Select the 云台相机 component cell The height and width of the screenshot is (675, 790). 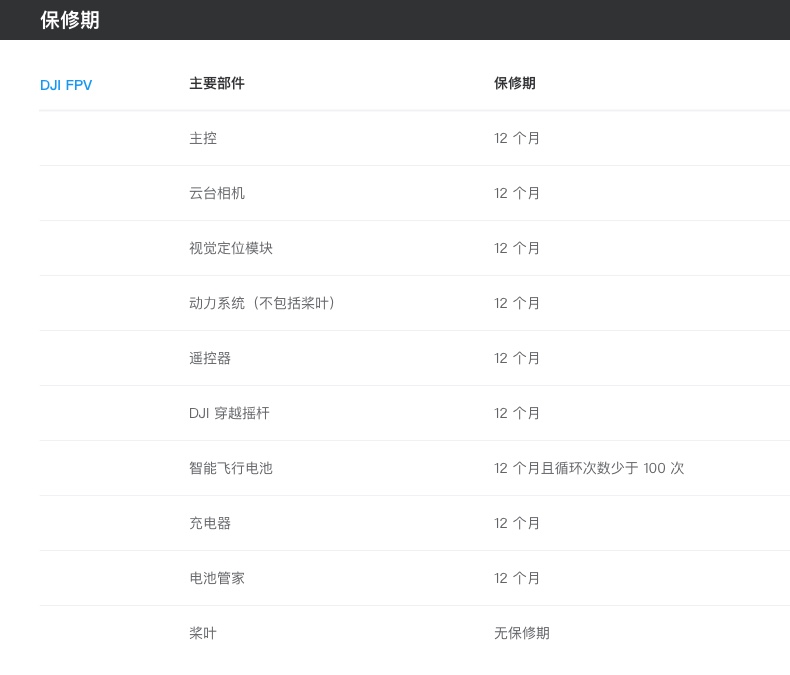tap(217, 193)
